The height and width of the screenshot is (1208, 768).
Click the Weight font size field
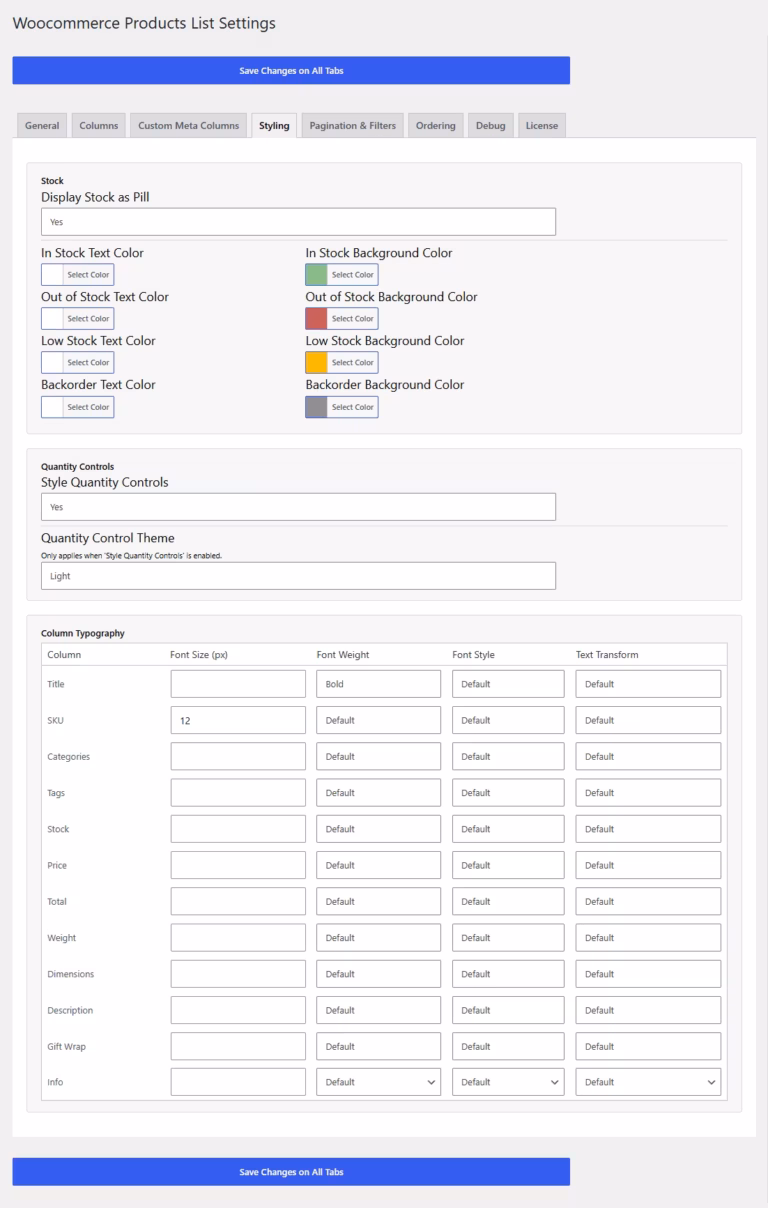click(x=238, y=938)
